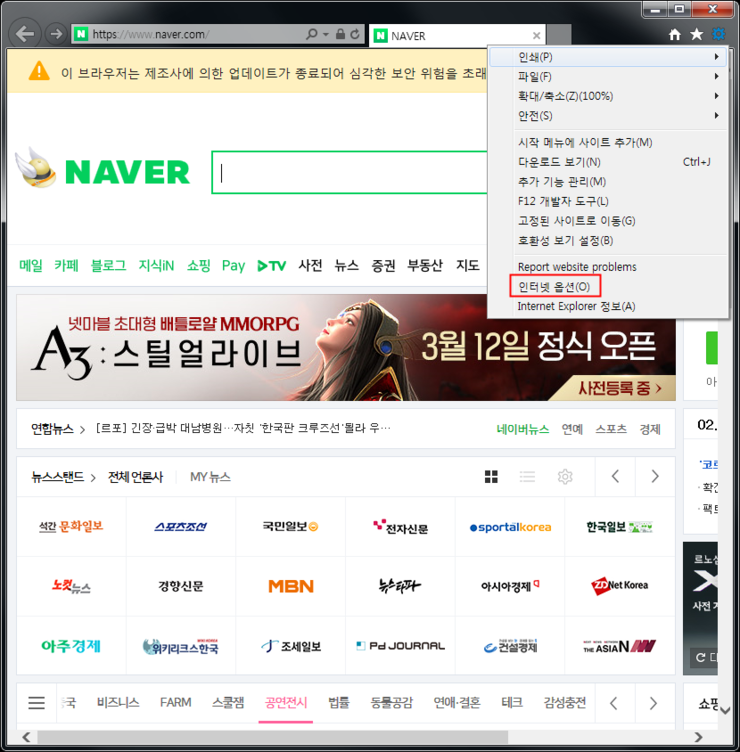Open the NAVER TV icon link
The image size is (740, 752).
(271, 266)
